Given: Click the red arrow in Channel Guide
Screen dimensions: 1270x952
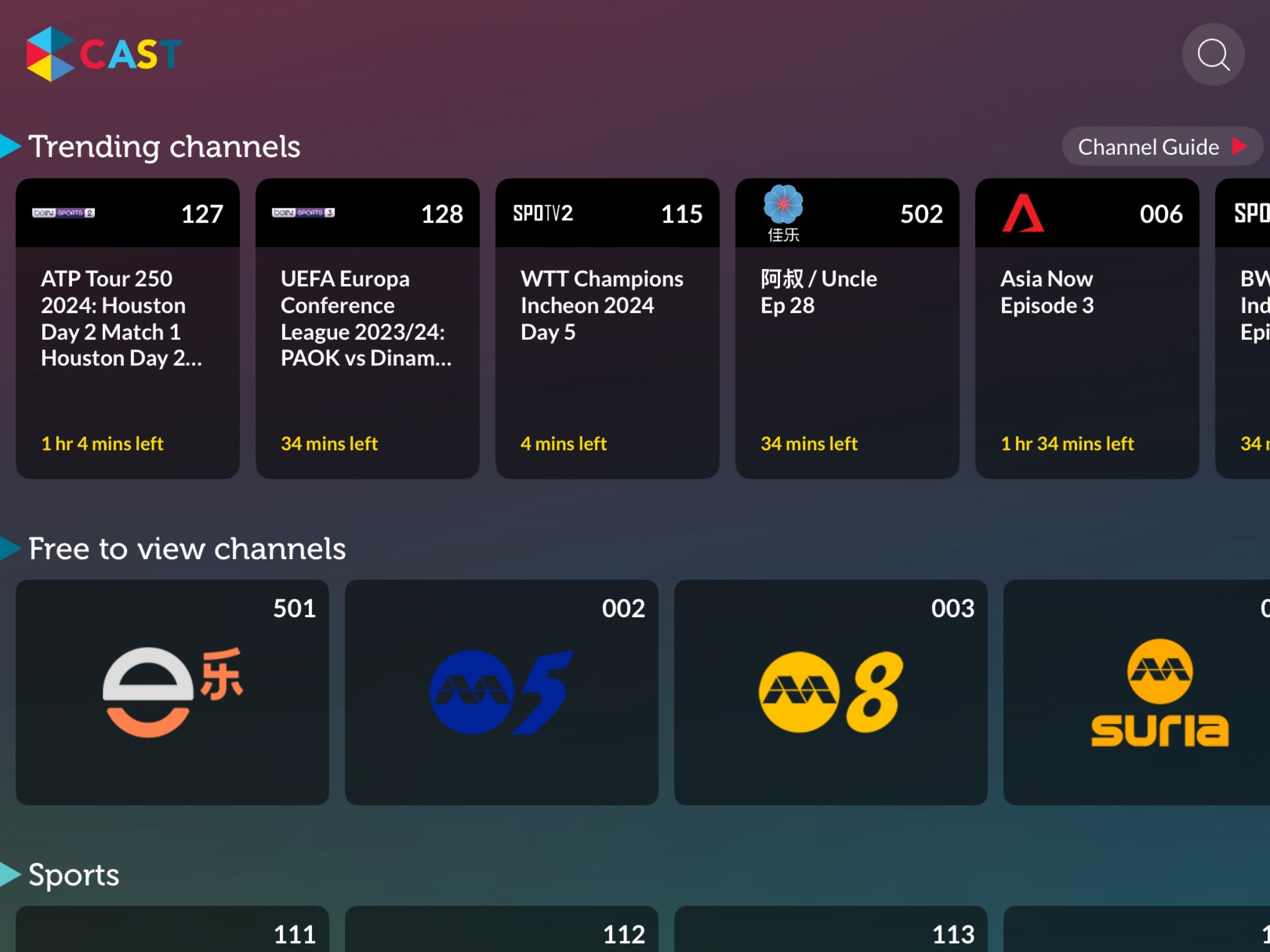Looking at the screenshot, I should (1240, 146).
